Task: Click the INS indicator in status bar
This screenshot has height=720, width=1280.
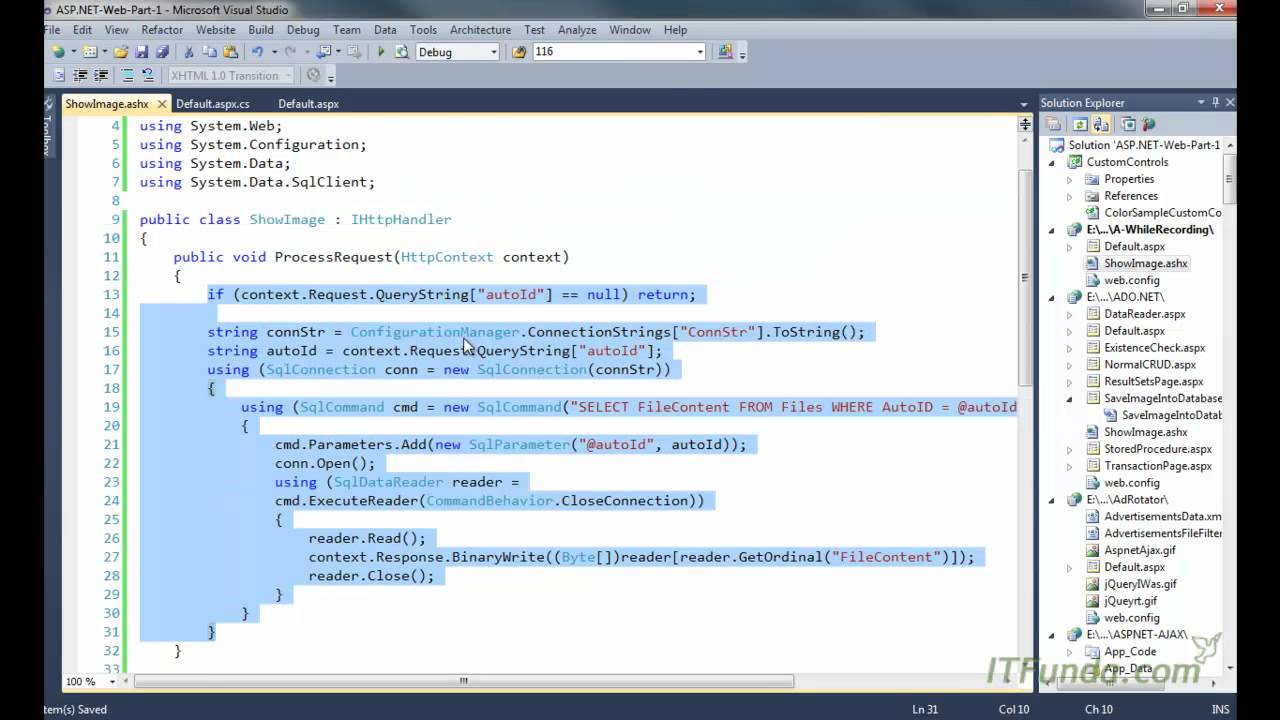Action: point(1220,709)
